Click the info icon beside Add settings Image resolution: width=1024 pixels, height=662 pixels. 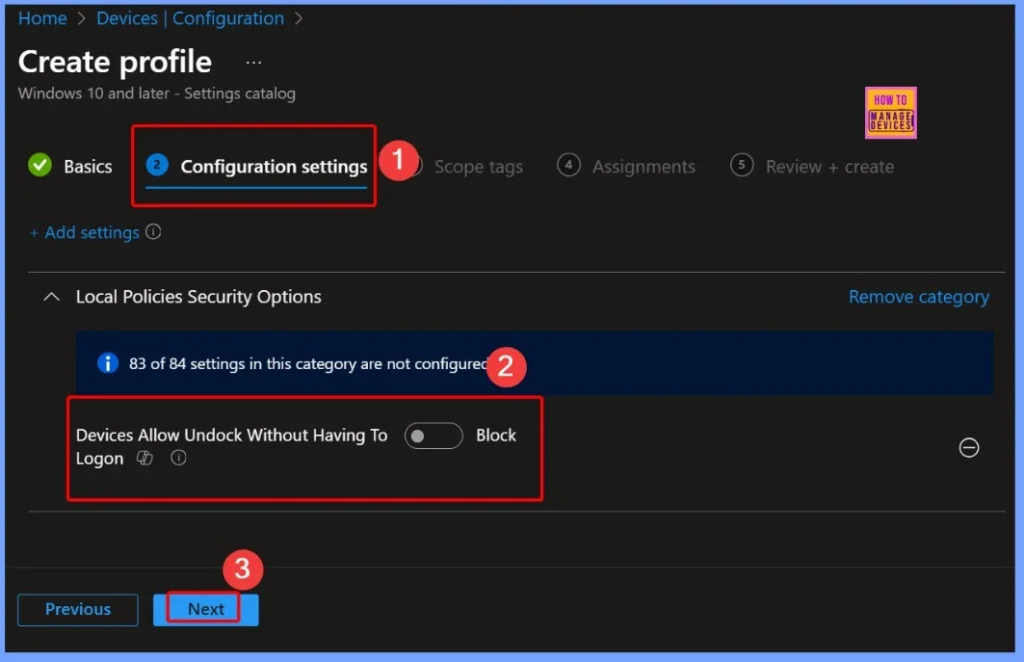pyautogui.click(x=153, y=232)
